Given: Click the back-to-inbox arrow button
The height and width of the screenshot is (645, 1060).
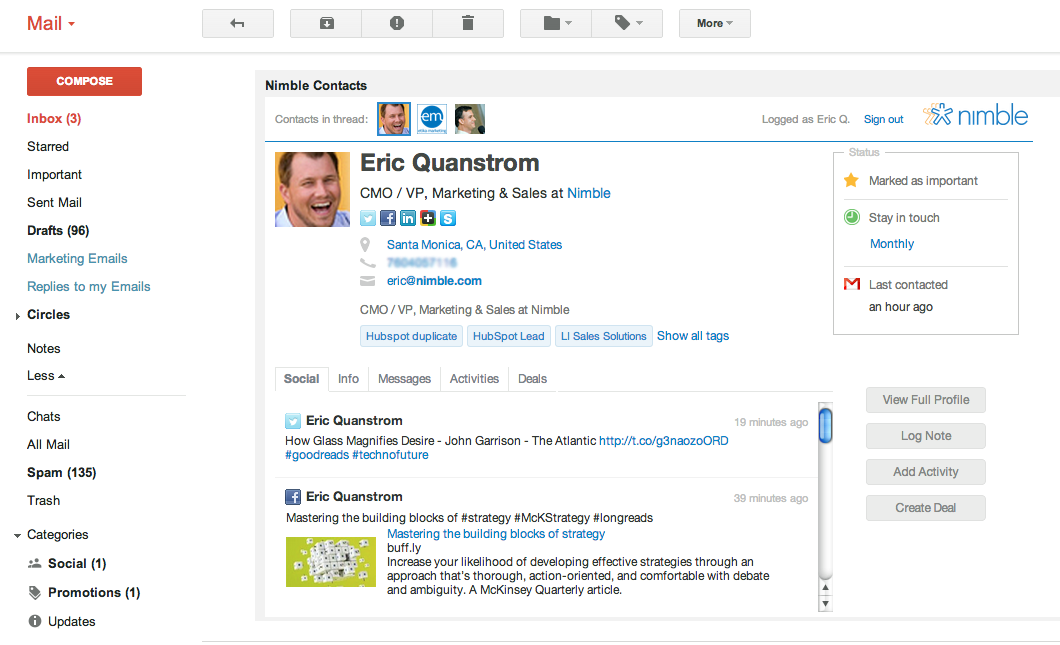Looking at the screenshot, I should point(238,24).
